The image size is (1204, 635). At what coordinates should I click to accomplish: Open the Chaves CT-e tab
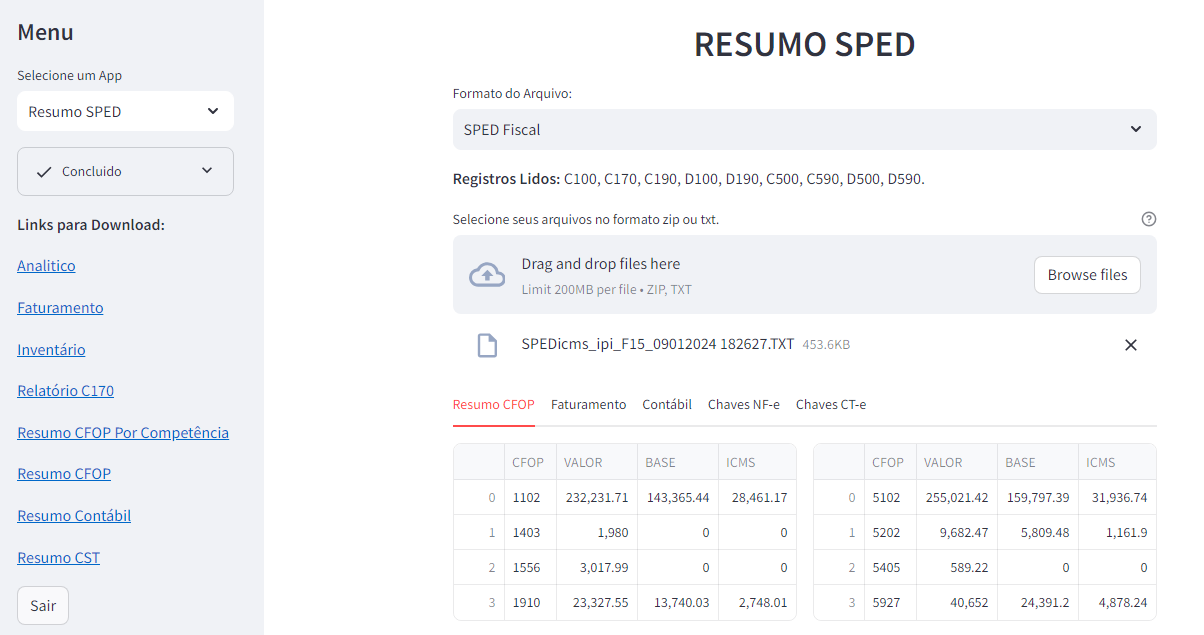click(x=831, y=405)
